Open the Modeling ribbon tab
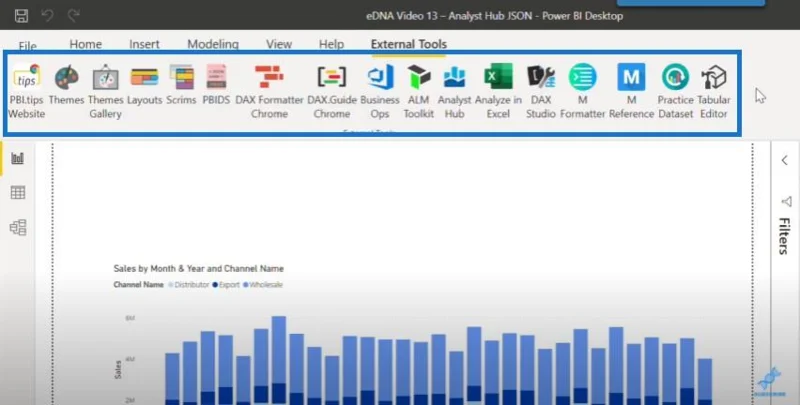800x405 pixels. point(213,44)
